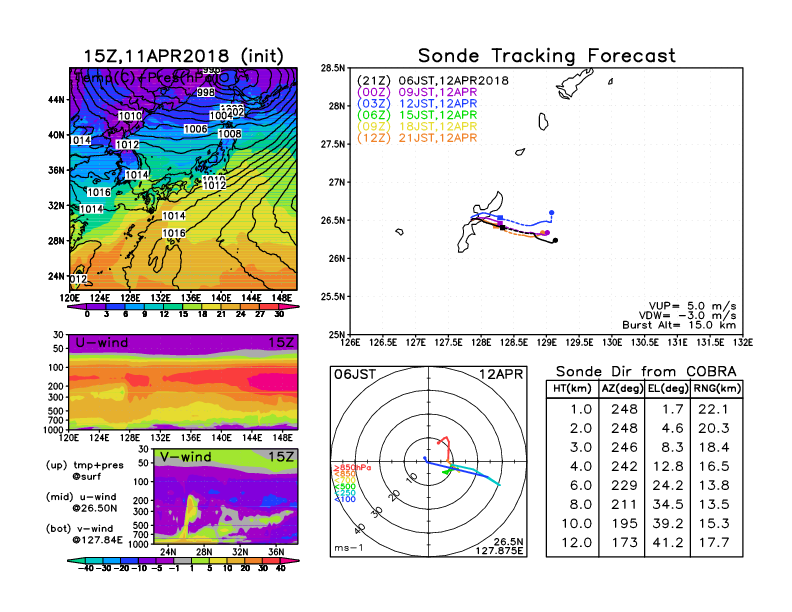
Task: Select the blue legend entry "(03Z) 12JST,12APR"
Action: point(417,104)
